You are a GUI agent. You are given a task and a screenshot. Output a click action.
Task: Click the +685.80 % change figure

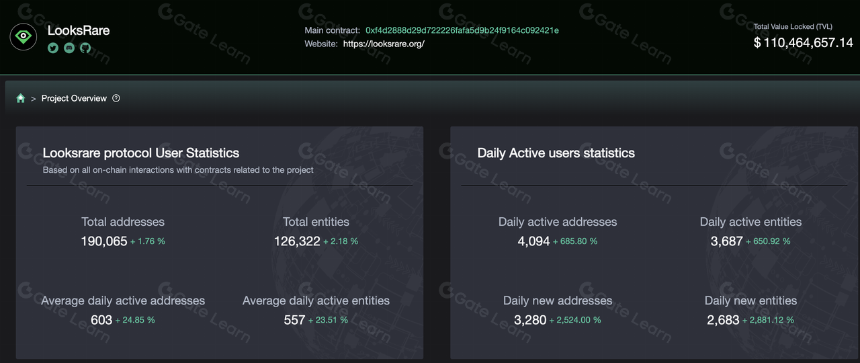tap(575, 241)
